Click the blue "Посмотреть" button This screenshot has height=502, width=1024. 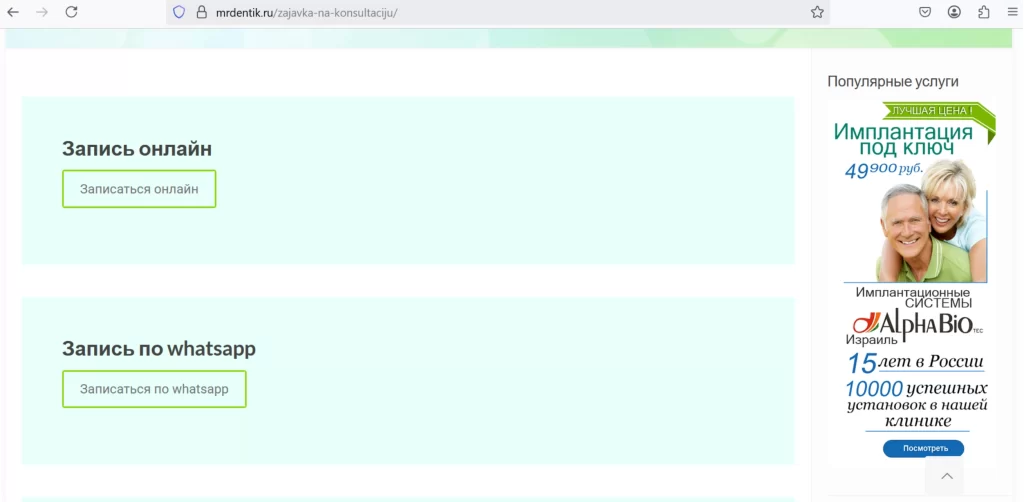click(924, 448)
